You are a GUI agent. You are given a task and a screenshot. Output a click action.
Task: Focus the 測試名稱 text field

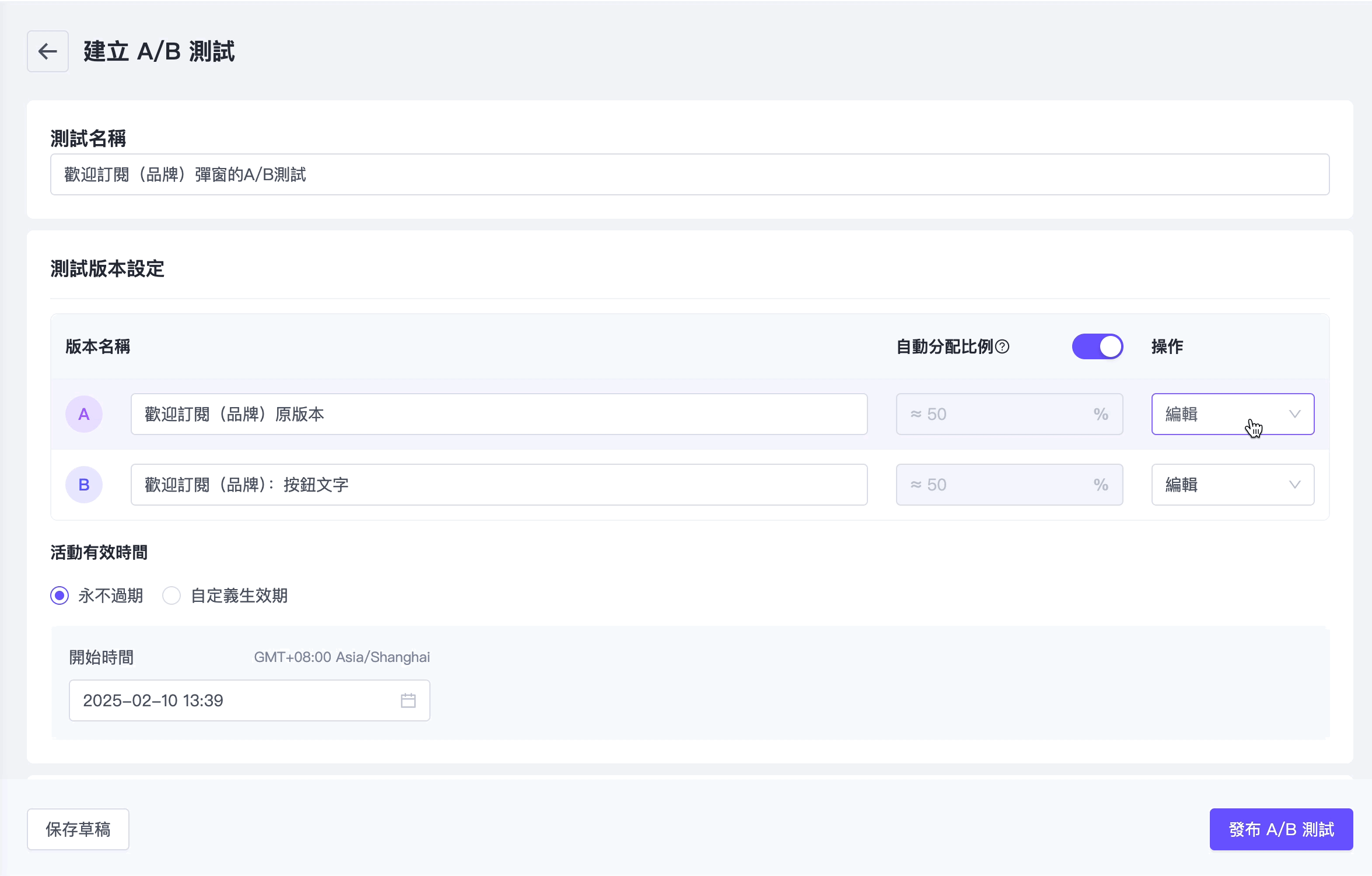coord(689,174)
